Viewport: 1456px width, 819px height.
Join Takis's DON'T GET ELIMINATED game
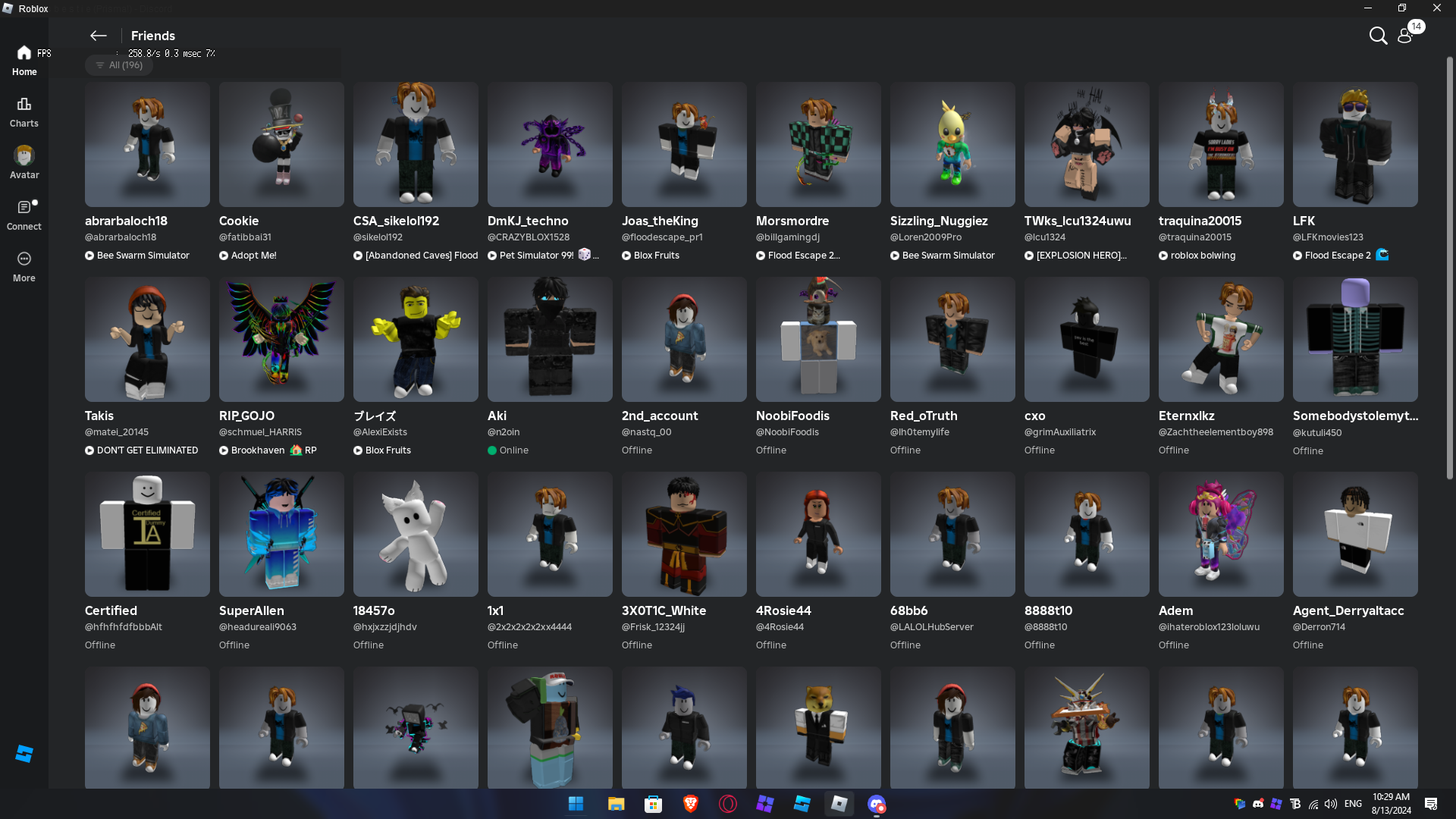point(141,450)
